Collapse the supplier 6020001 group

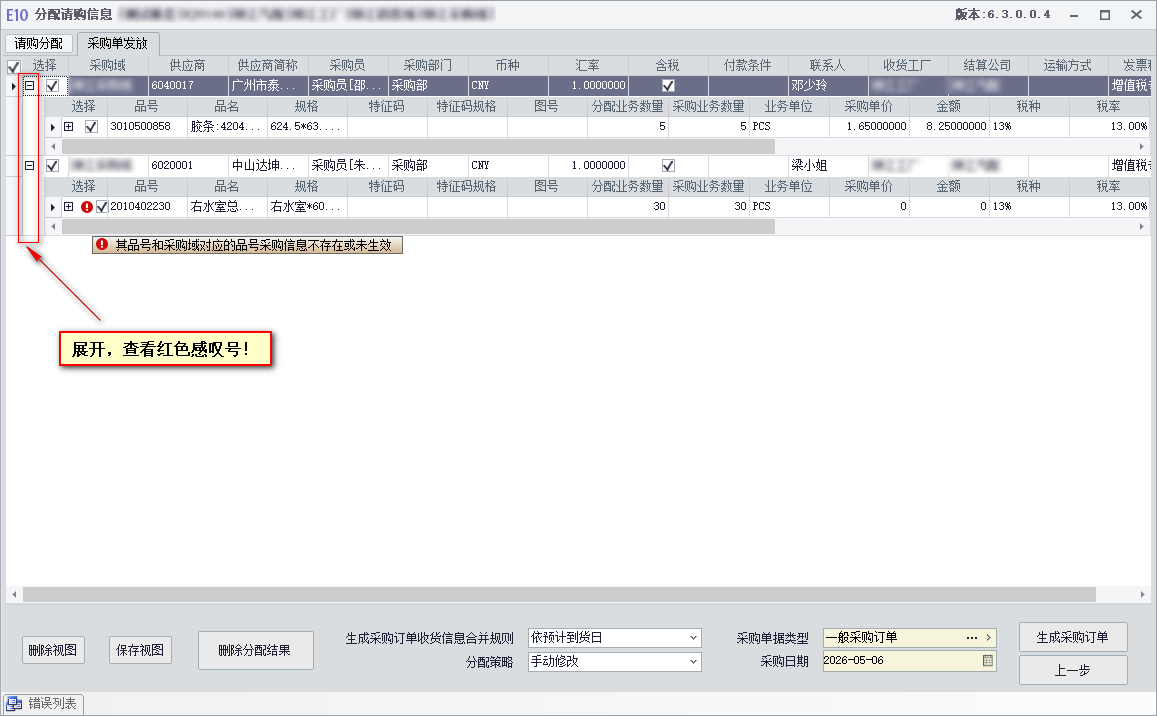(30, 165)
